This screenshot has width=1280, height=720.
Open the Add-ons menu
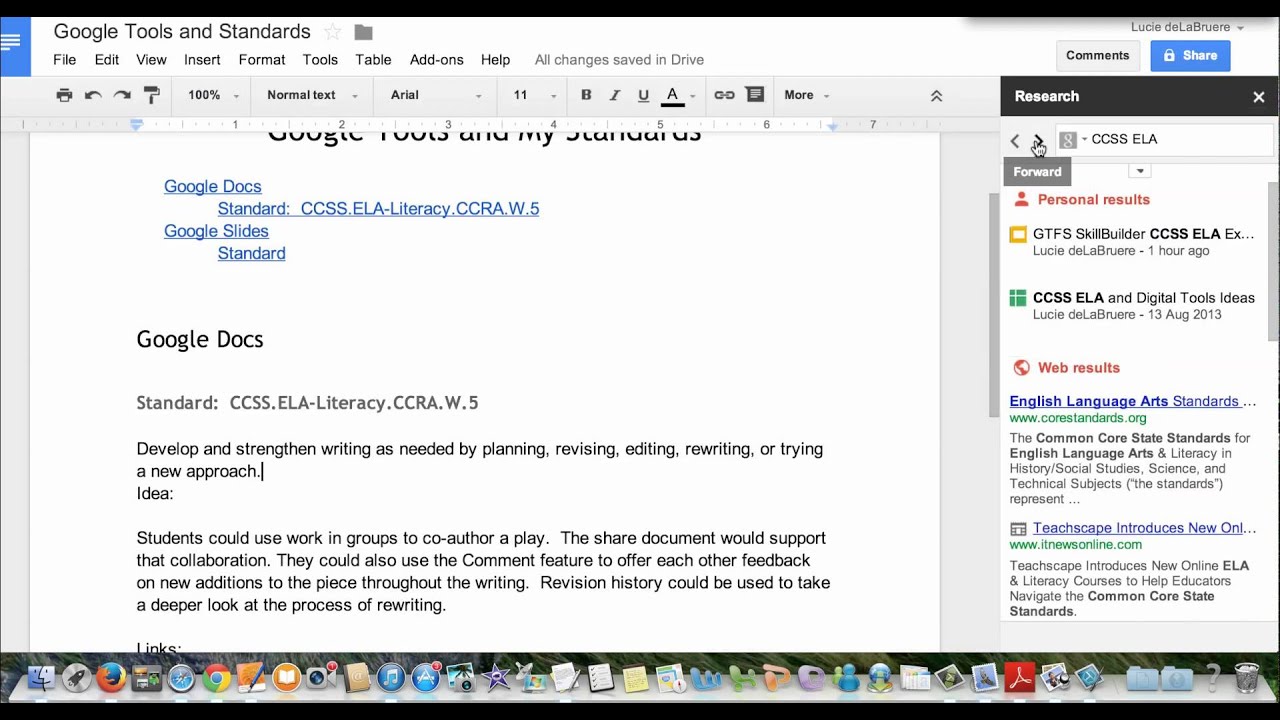point(437,60)
